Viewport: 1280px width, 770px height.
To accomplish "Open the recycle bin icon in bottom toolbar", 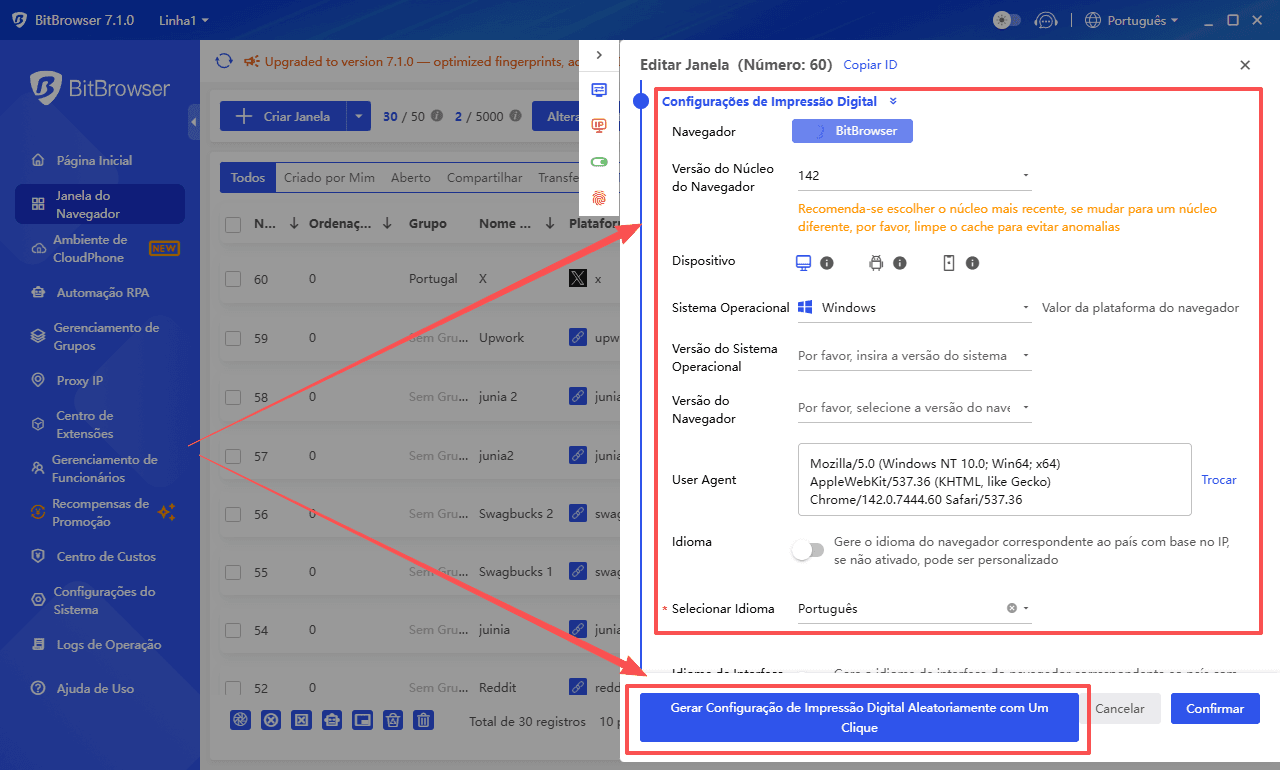I will [x=392, y=719].
